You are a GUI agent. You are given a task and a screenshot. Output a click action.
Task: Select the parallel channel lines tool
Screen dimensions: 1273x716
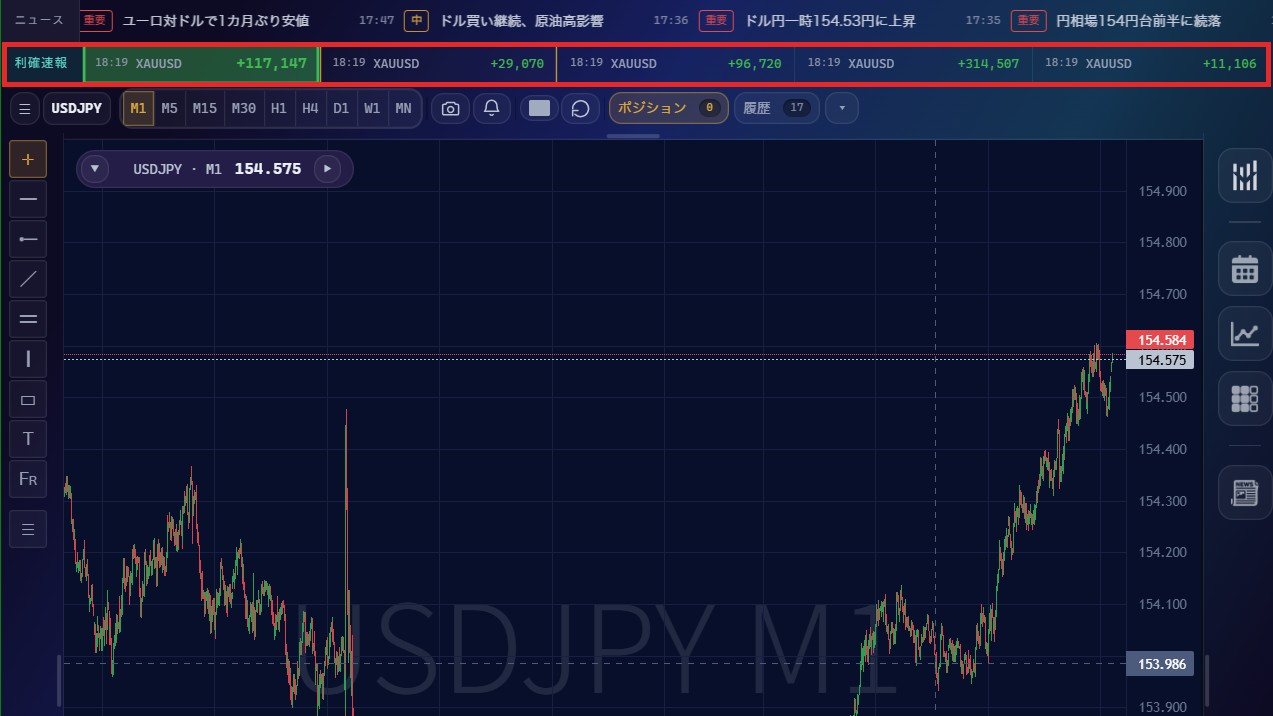click(x=28, y=319)
